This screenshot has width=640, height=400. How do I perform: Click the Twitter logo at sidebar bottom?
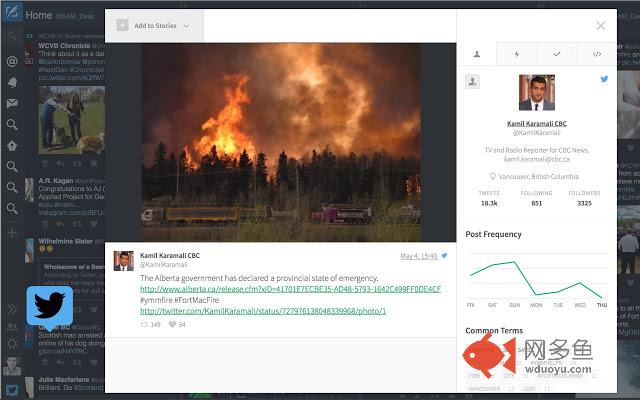pyautogui.click(x=12, y=391)
